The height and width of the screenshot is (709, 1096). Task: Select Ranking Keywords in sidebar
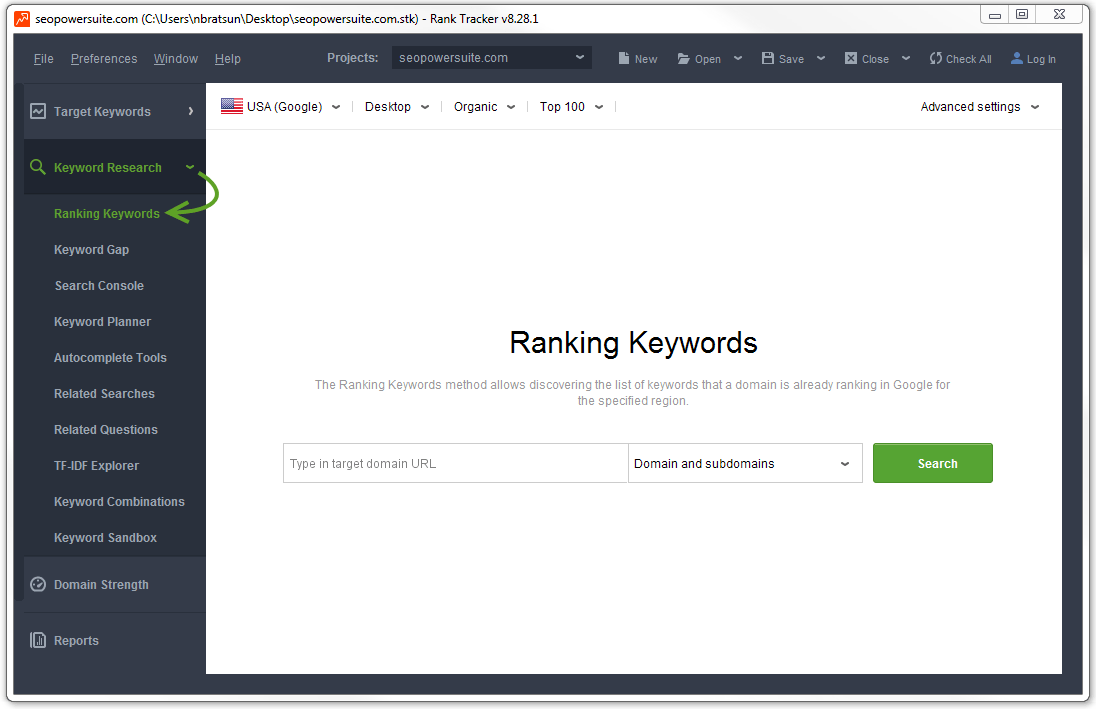click(107, 213)
